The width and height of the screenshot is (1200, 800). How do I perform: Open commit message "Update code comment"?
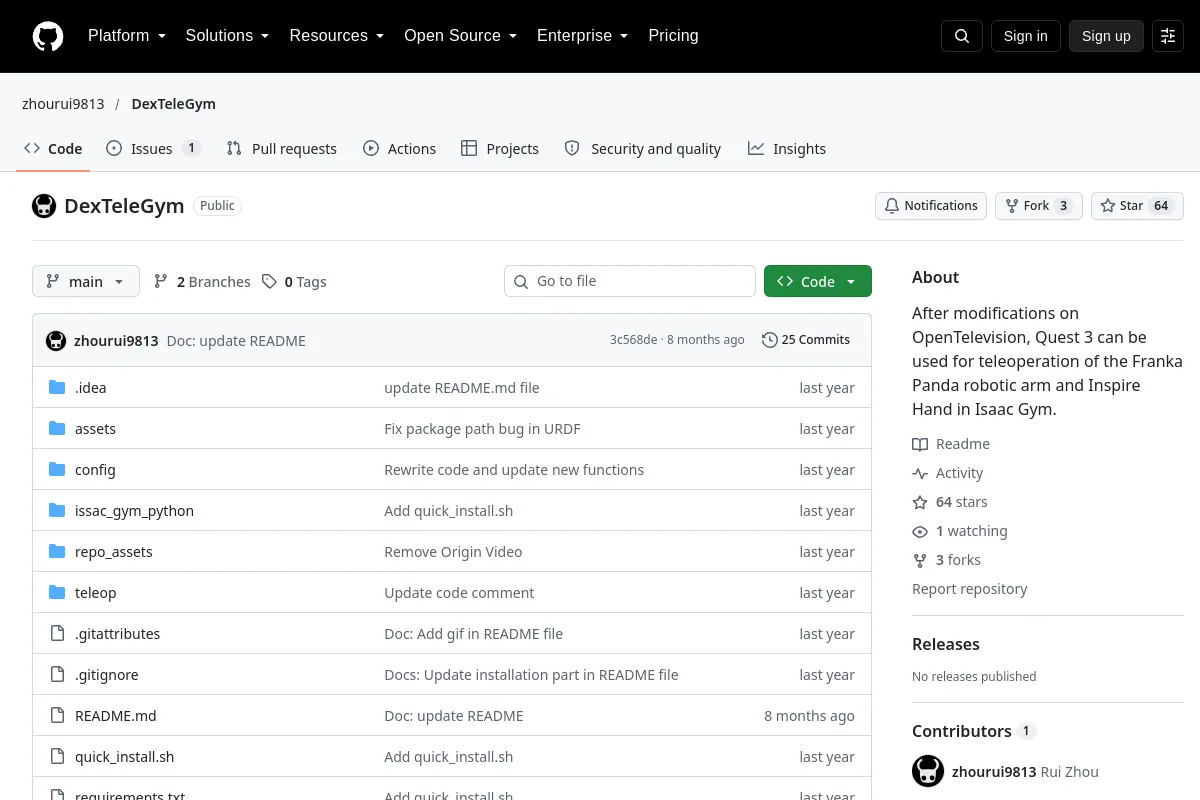[x=459, y=593]
